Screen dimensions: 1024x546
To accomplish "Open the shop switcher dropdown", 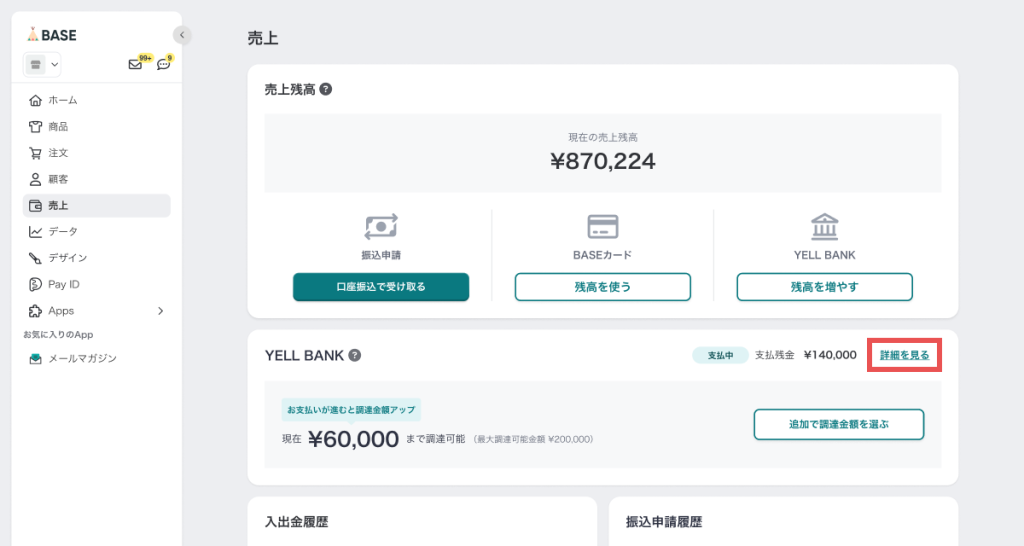I will 42,65.
